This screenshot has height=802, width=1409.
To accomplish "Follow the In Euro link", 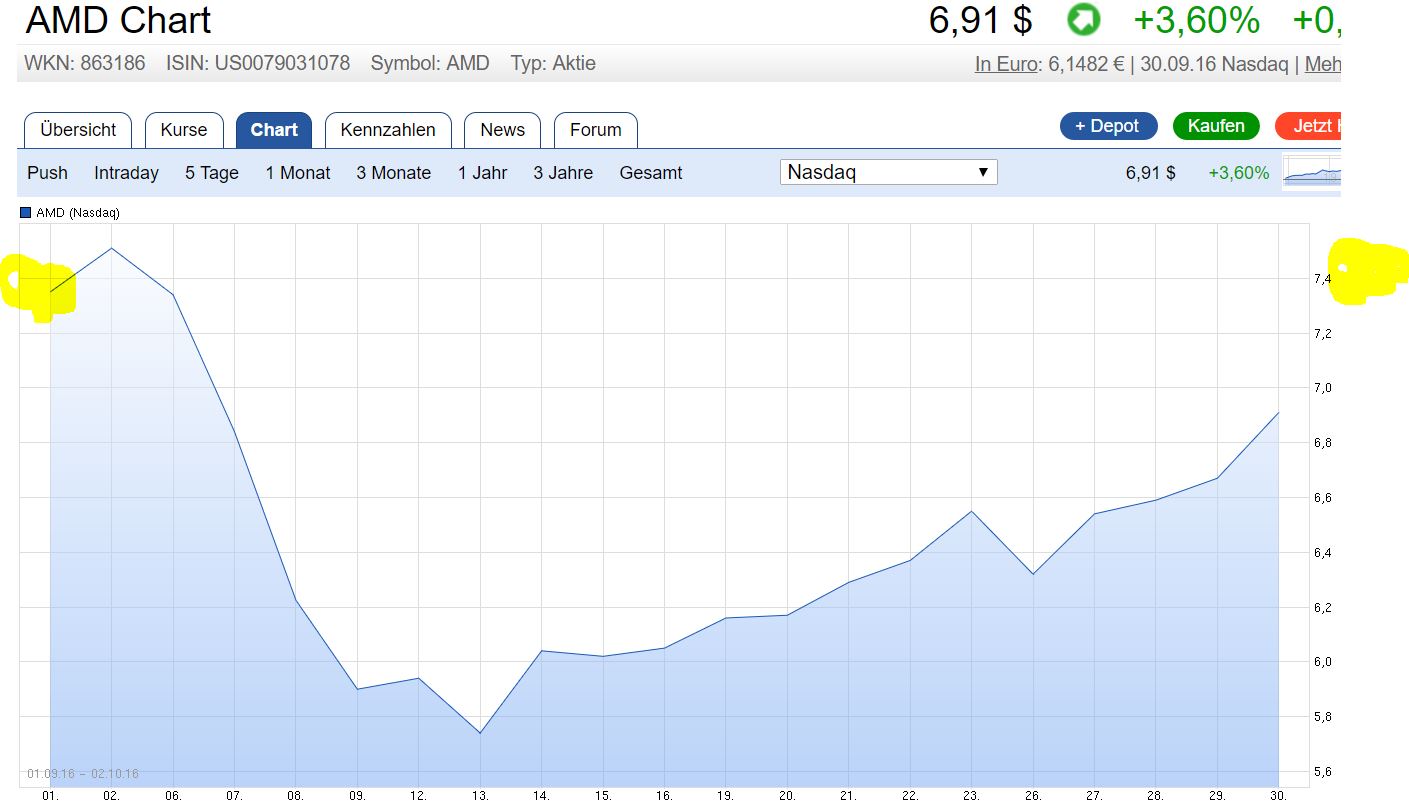I will [x=1006, y=64].
